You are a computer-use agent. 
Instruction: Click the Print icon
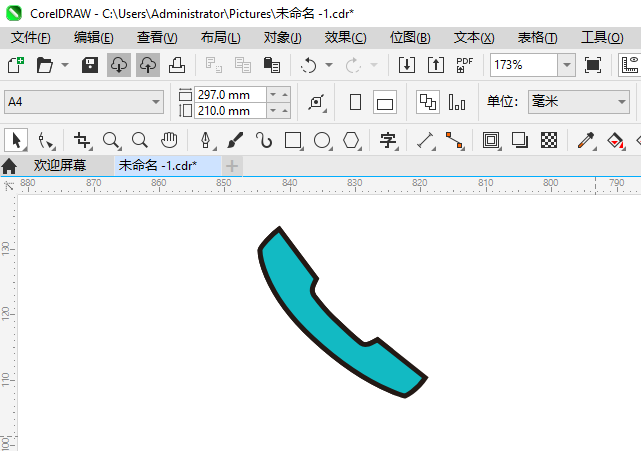point(177,65)
